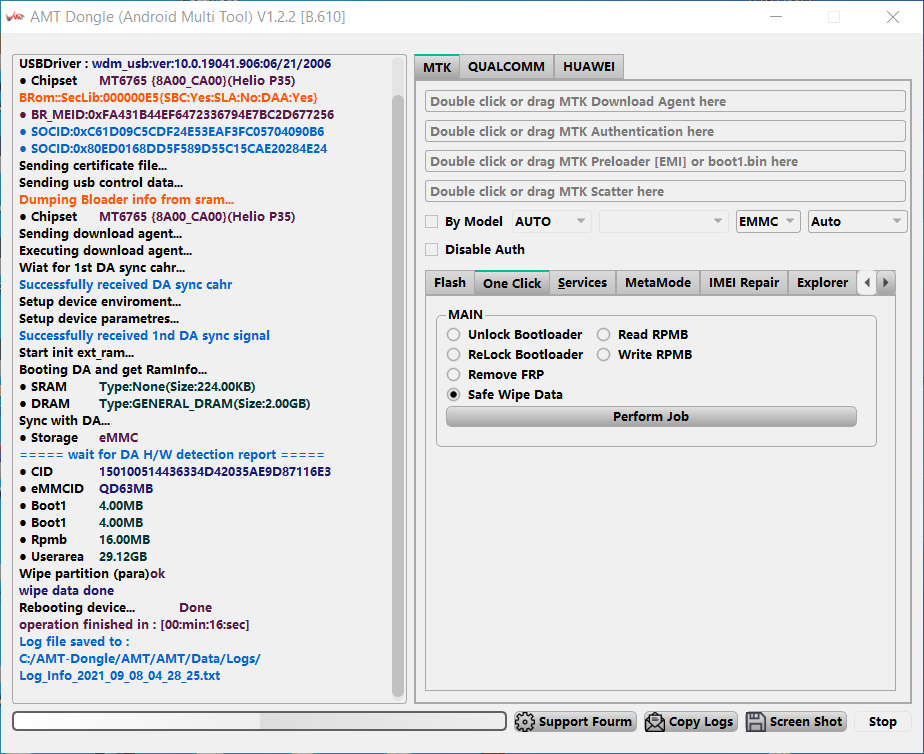Click the 'Rebooting device... Done' log line

coord(116,608)
